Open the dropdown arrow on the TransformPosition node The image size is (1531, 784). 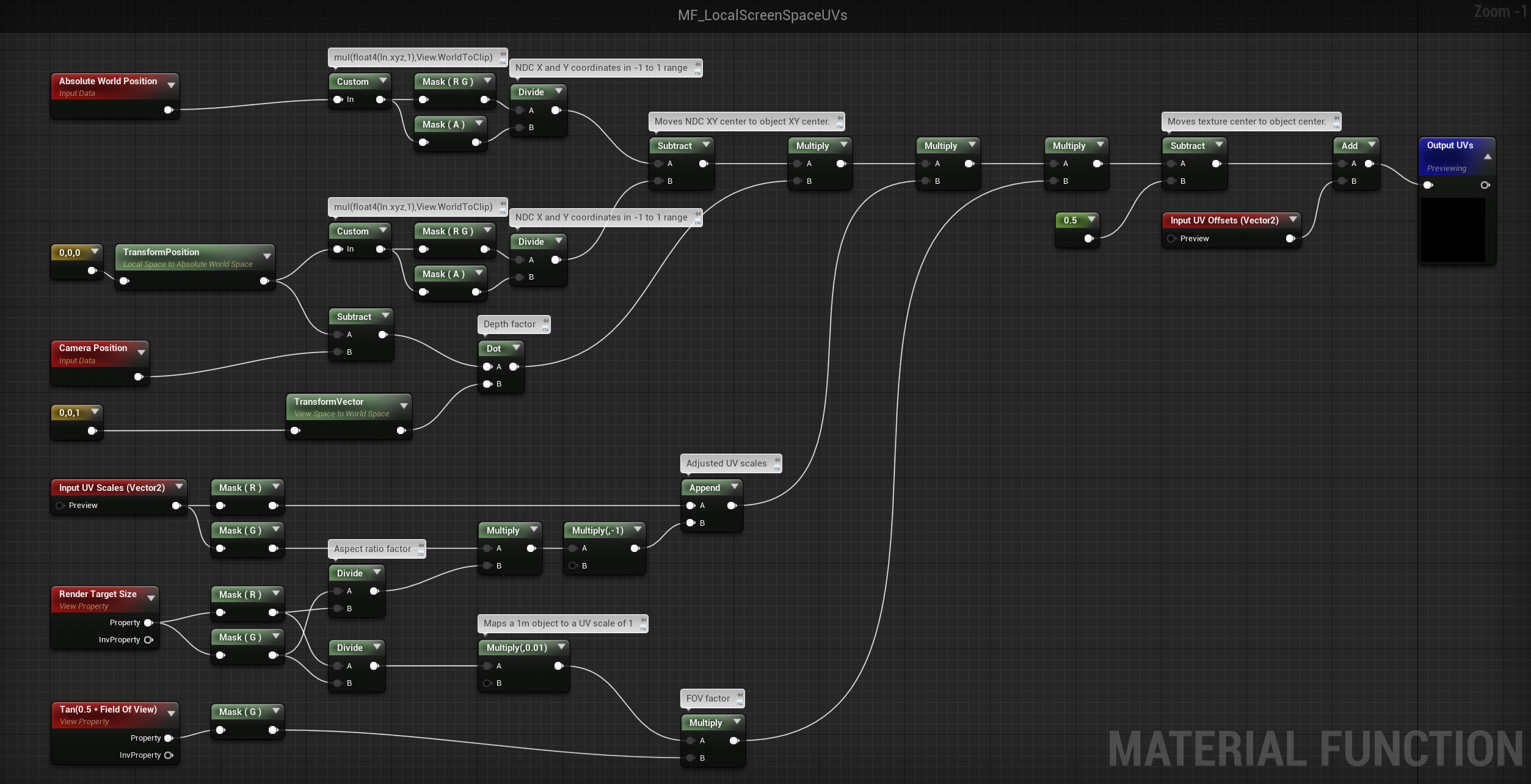click(x=267, y=256)
